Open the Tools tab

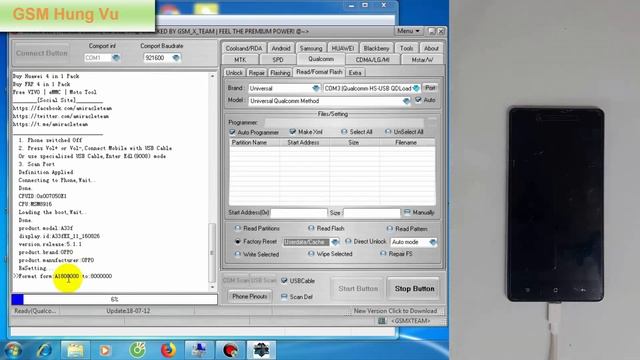[x=406, y=48]
